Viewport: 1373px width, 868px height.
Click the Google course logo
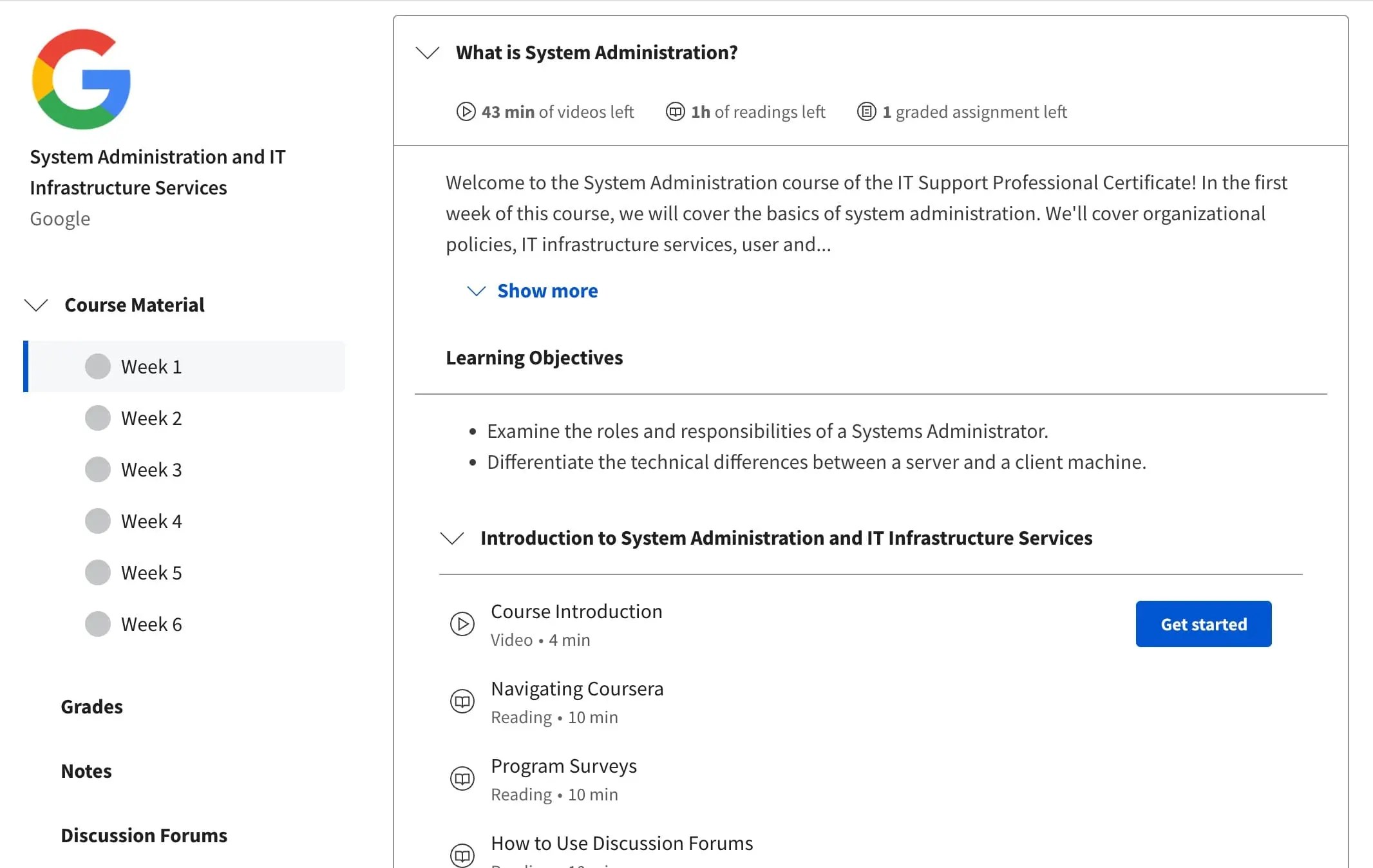pyautogui.click(x=81, y=79)
